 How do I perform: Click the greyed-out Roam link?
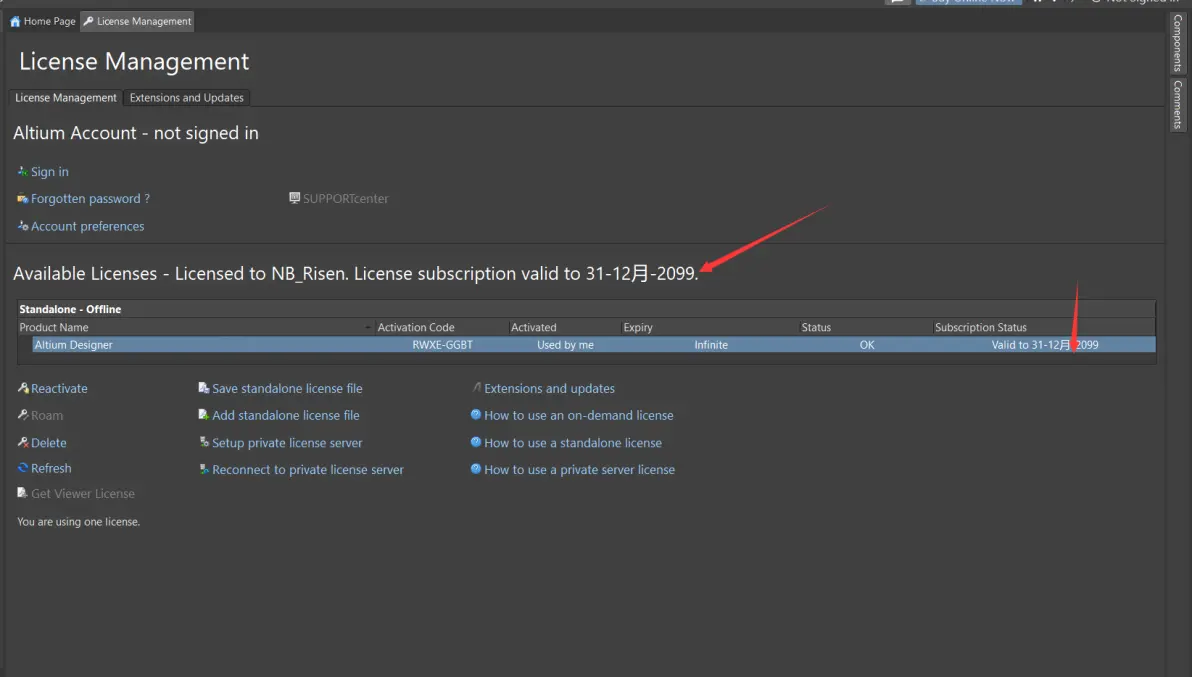47,416
